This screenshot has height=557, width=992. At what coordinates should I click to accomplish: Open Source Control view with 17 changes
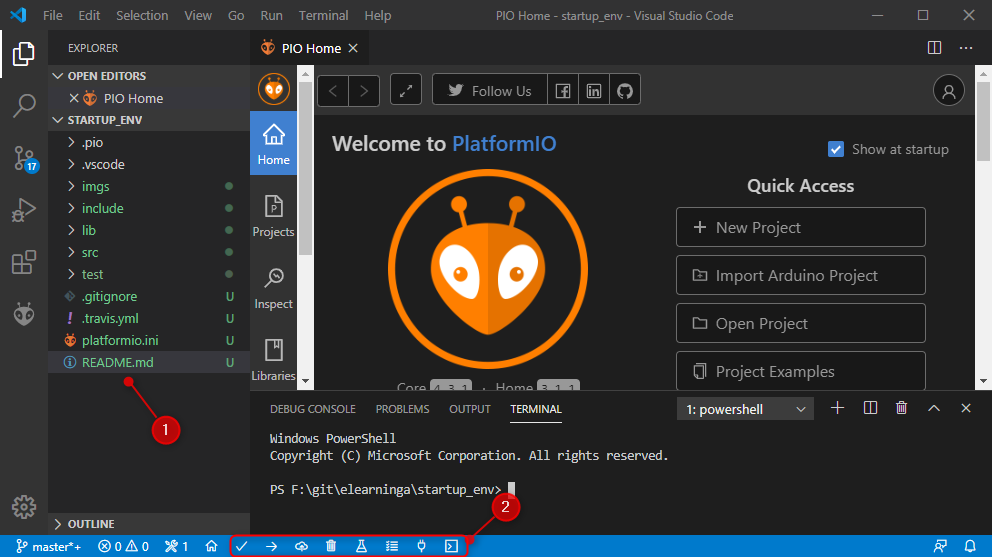[25, 158]
